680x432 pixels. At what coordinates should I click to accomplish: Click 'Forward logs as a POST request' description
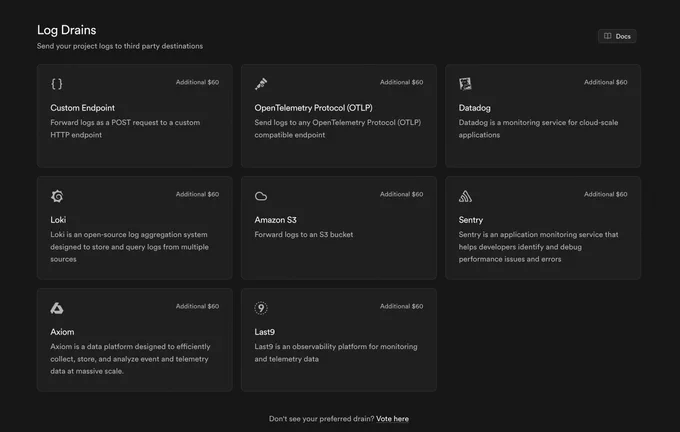point(125,128)
